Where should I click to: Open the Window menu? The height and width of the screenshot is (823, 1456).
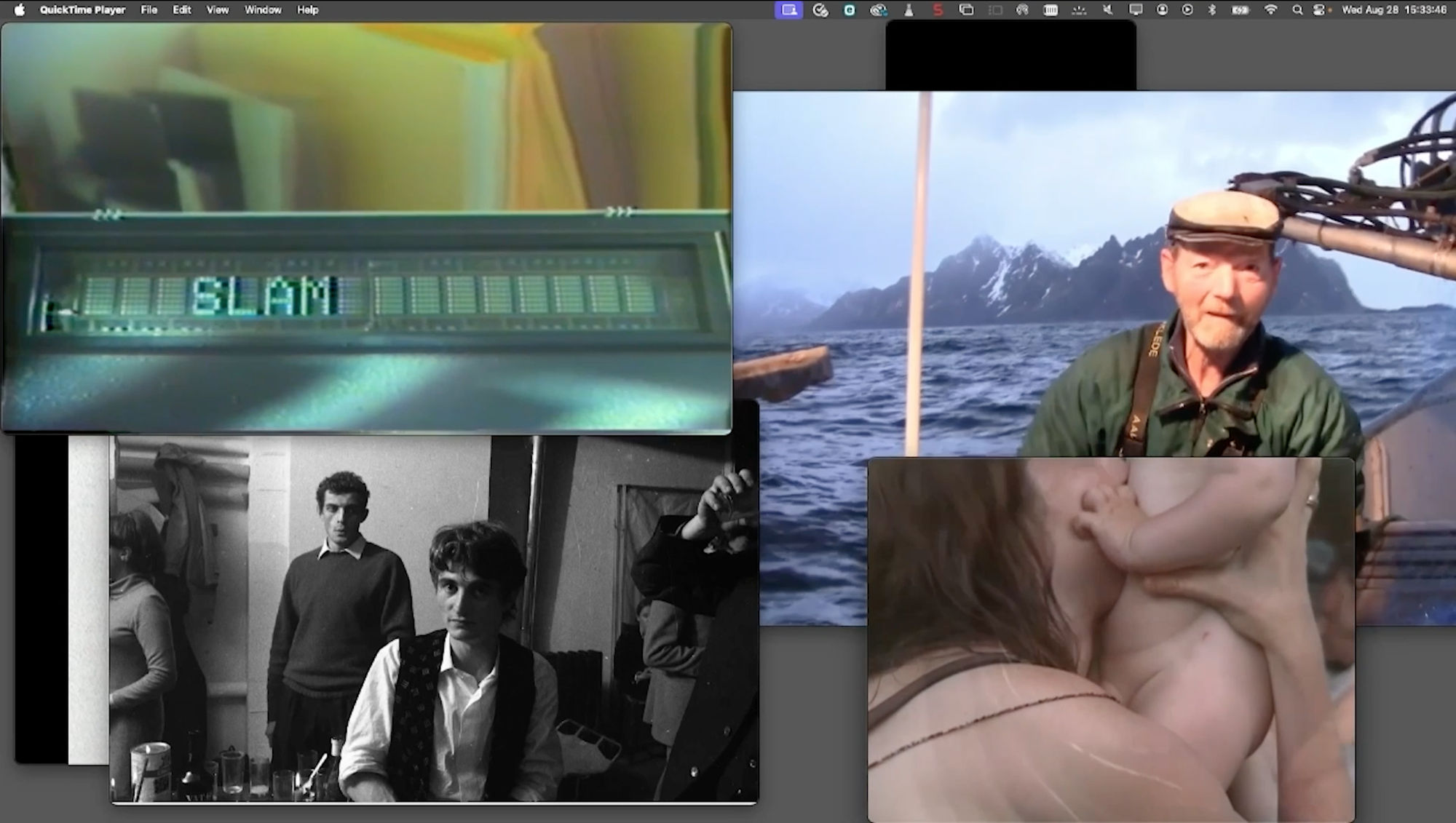pyautogui.click(x=263, y=9)
